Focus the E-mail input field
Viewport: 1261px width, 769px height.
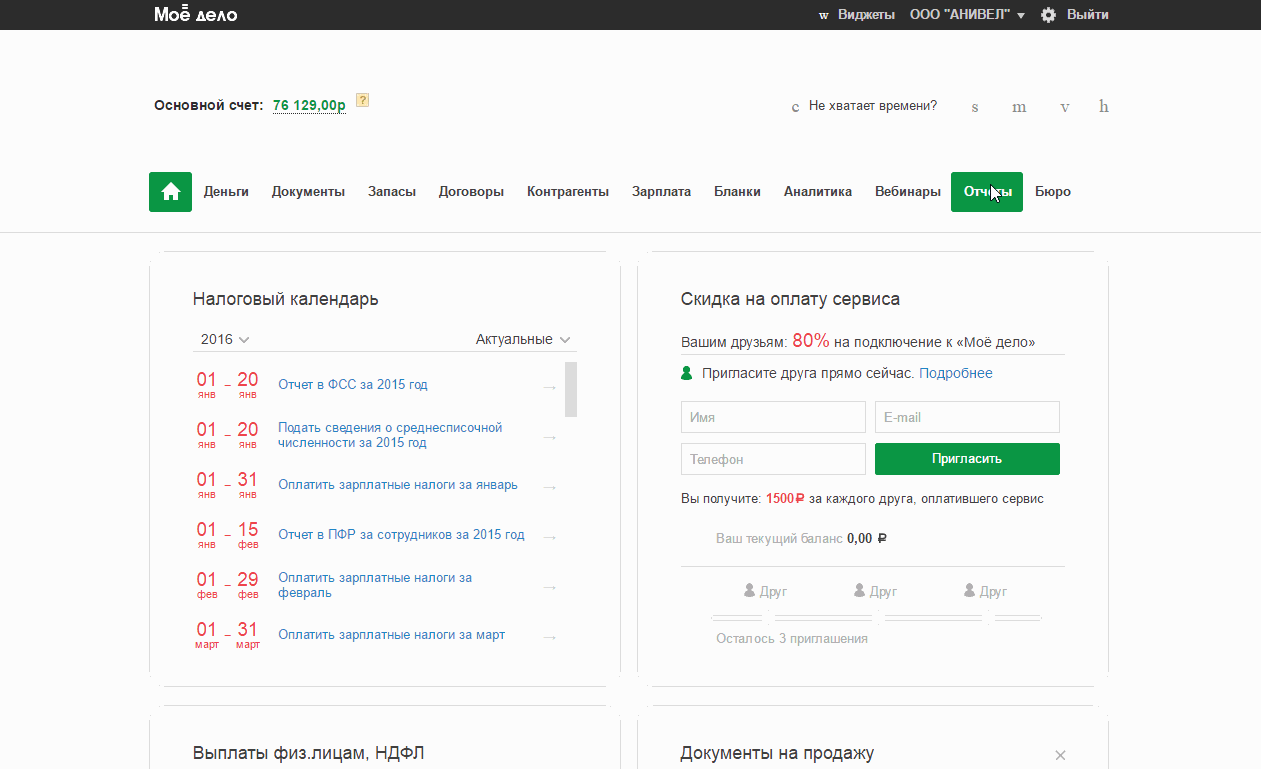(966, 417)
